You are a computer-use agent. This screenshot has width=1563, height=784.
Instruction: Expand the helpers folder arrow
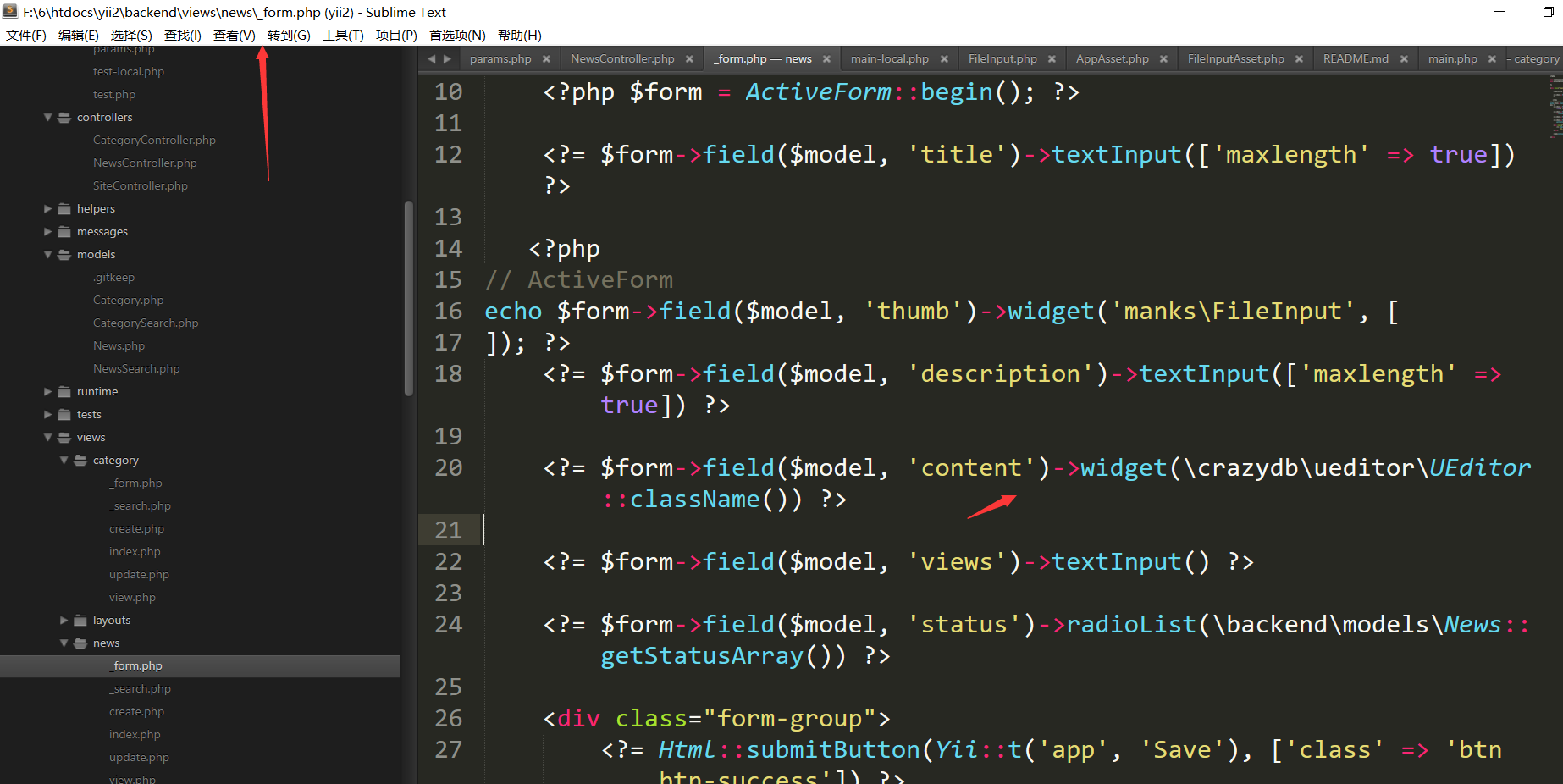48,209
